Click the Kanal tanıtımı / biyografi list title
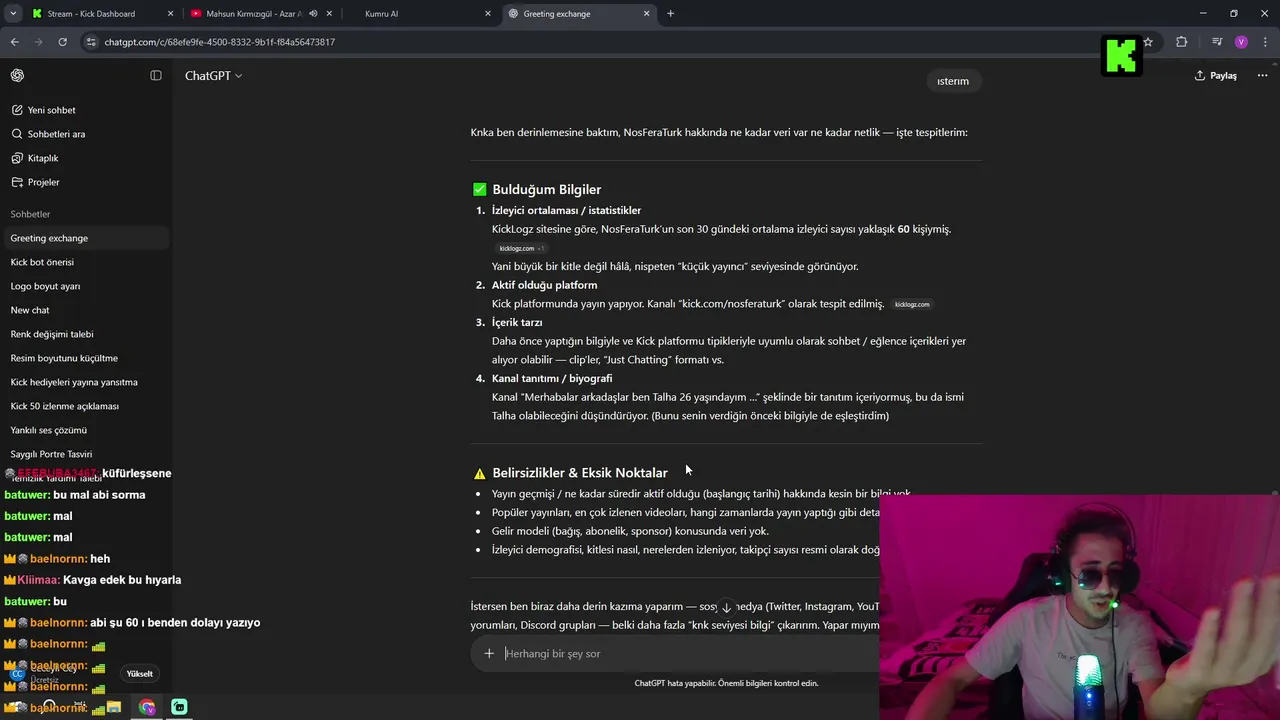Viewport: 1280px width, 720px height. pyautogui.click(x=552, y=378)
